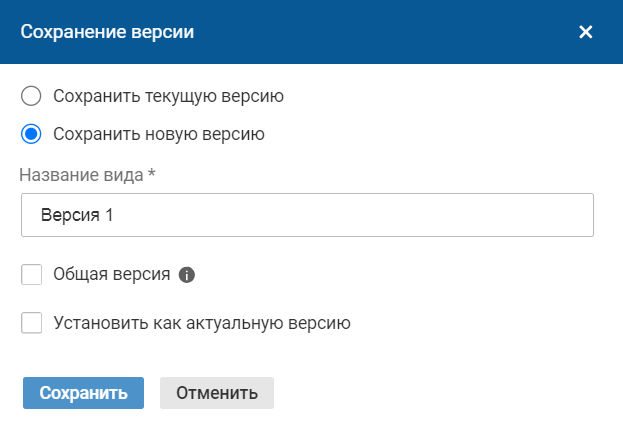Click the Установить как актуальную версию label
The image size is (623, 429).
point(200,323)
